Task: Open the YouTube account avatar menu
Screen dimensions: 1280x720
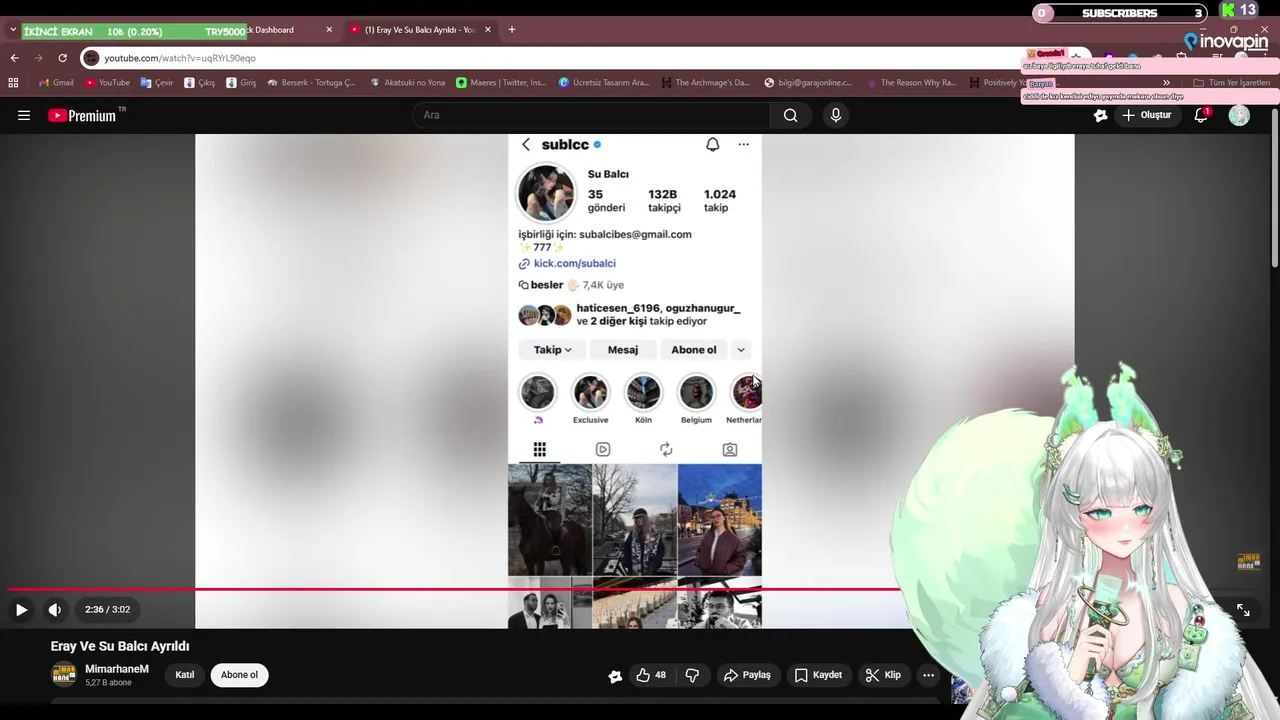Action: coord(1239,115)
